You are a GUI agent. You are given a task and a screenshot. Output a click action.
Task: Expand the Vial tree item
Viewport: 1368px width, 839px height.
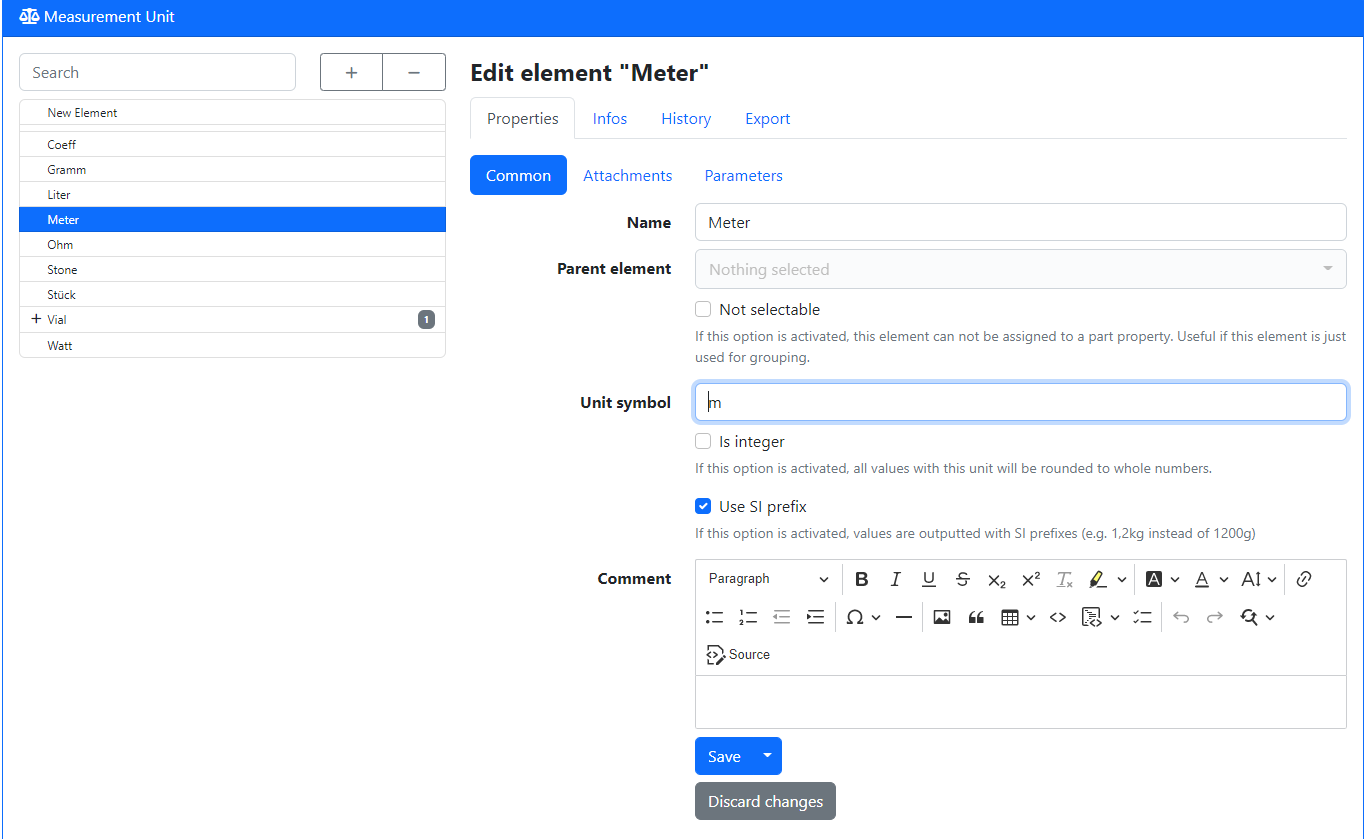click(36, 320)
